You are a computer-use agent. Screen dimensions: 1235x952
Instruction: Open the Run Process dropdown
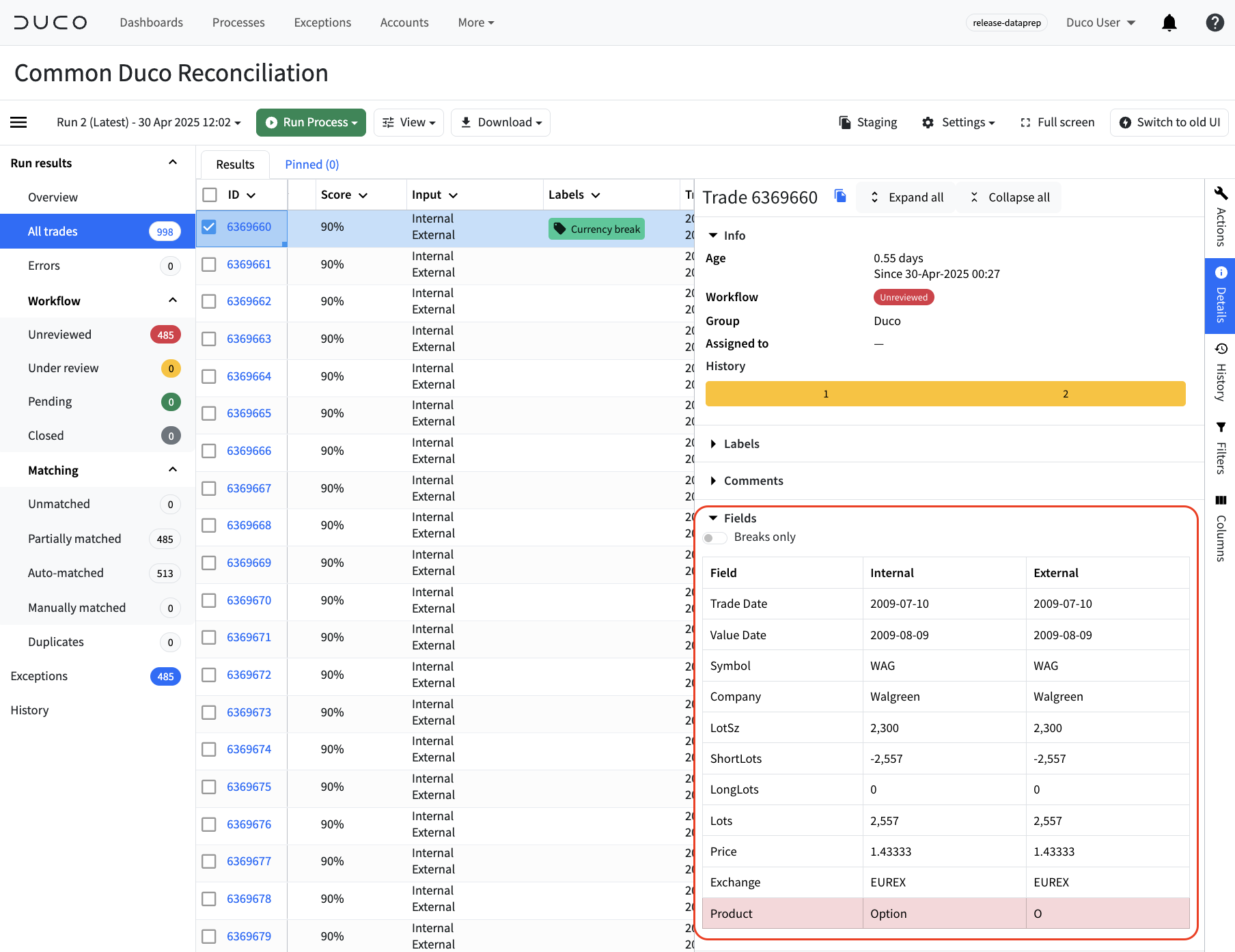tap(311, 122)
